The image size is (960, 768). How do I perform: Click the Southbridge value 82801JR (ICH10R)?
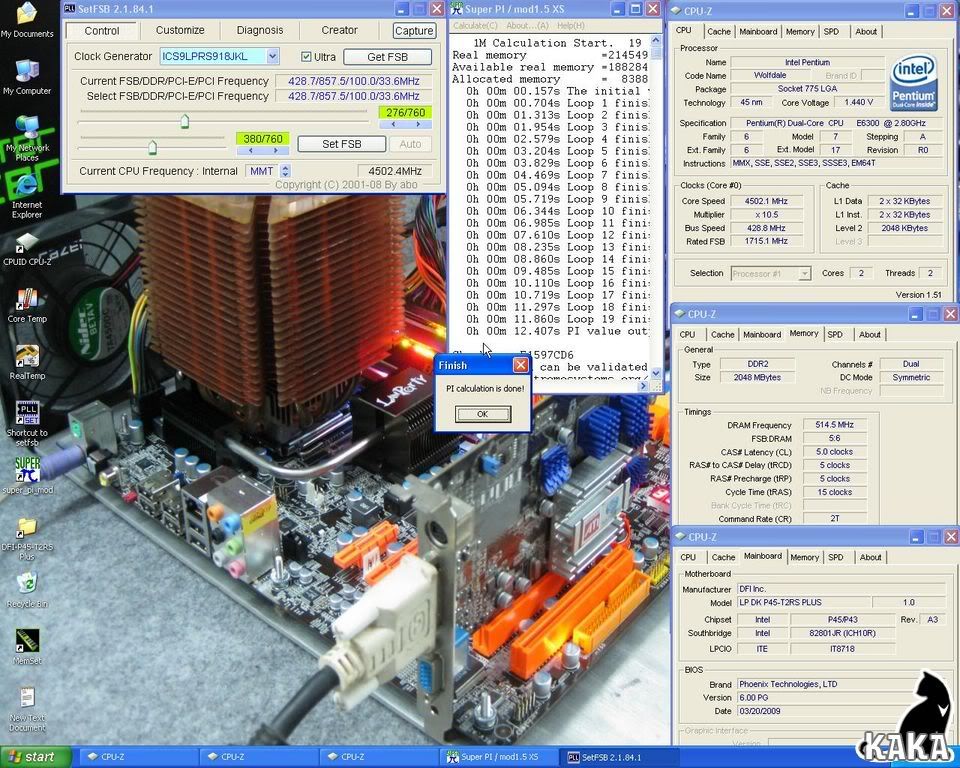coord(842,633)
